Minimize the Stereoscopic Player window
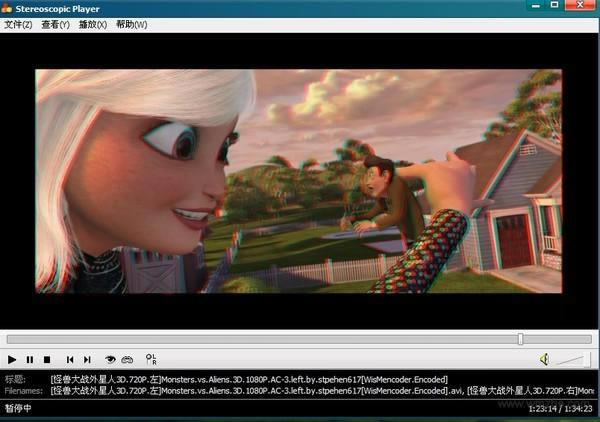The width and height of the screenshot is (600, 422). tap(529, 7)
